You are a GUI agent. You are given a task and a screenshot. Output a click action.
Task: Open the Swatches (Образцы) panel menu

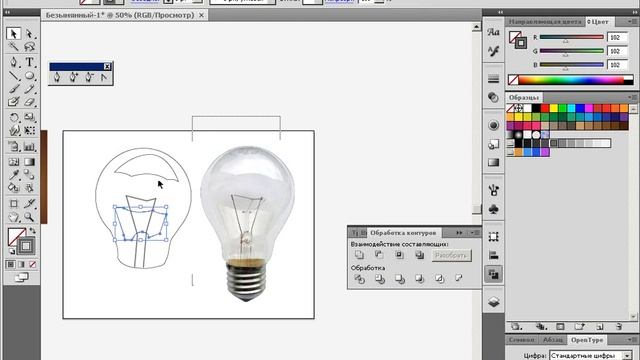click(x=632, y=97)
